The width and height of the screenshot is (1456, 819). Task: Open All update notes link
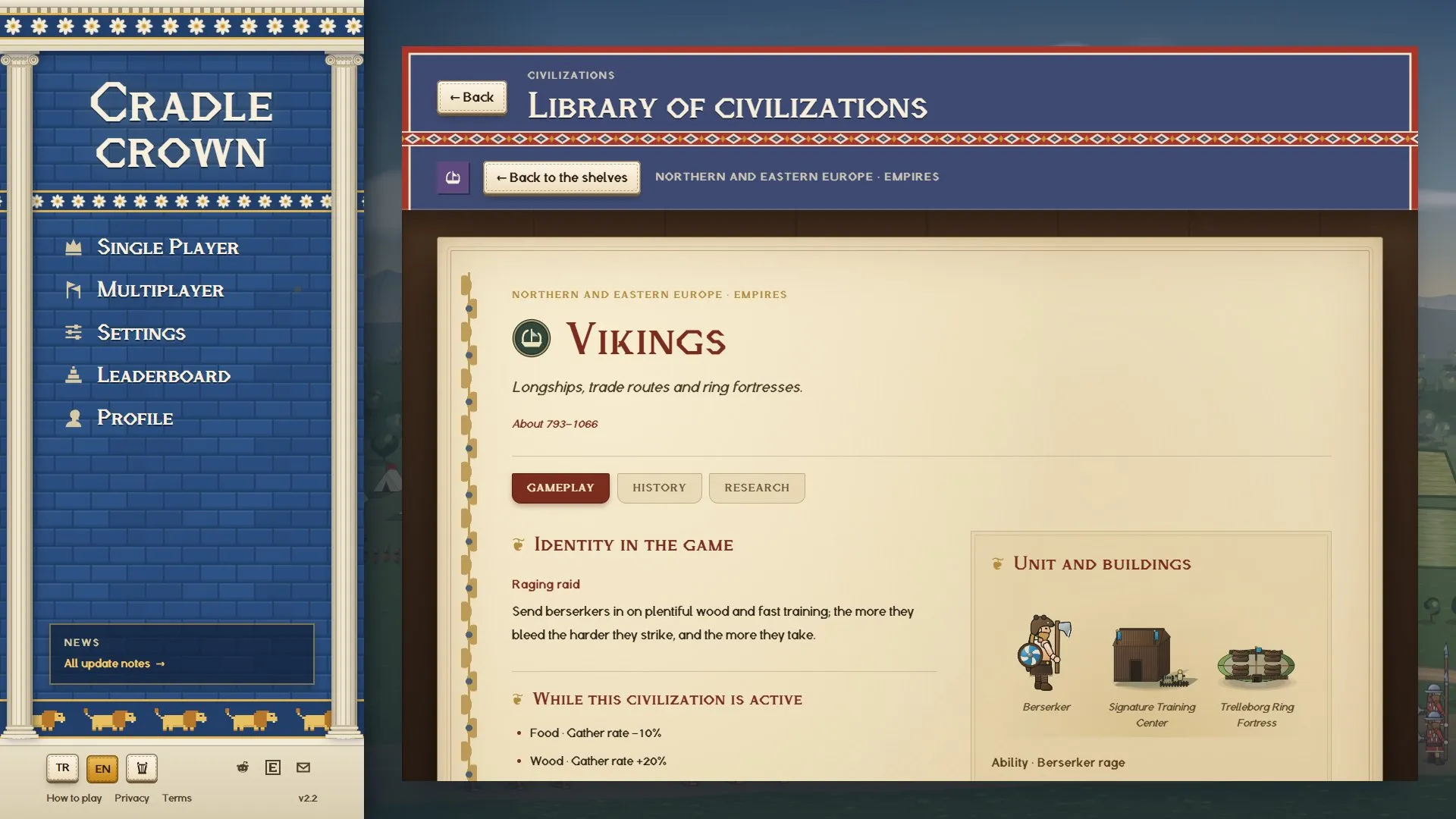point(114,664)
